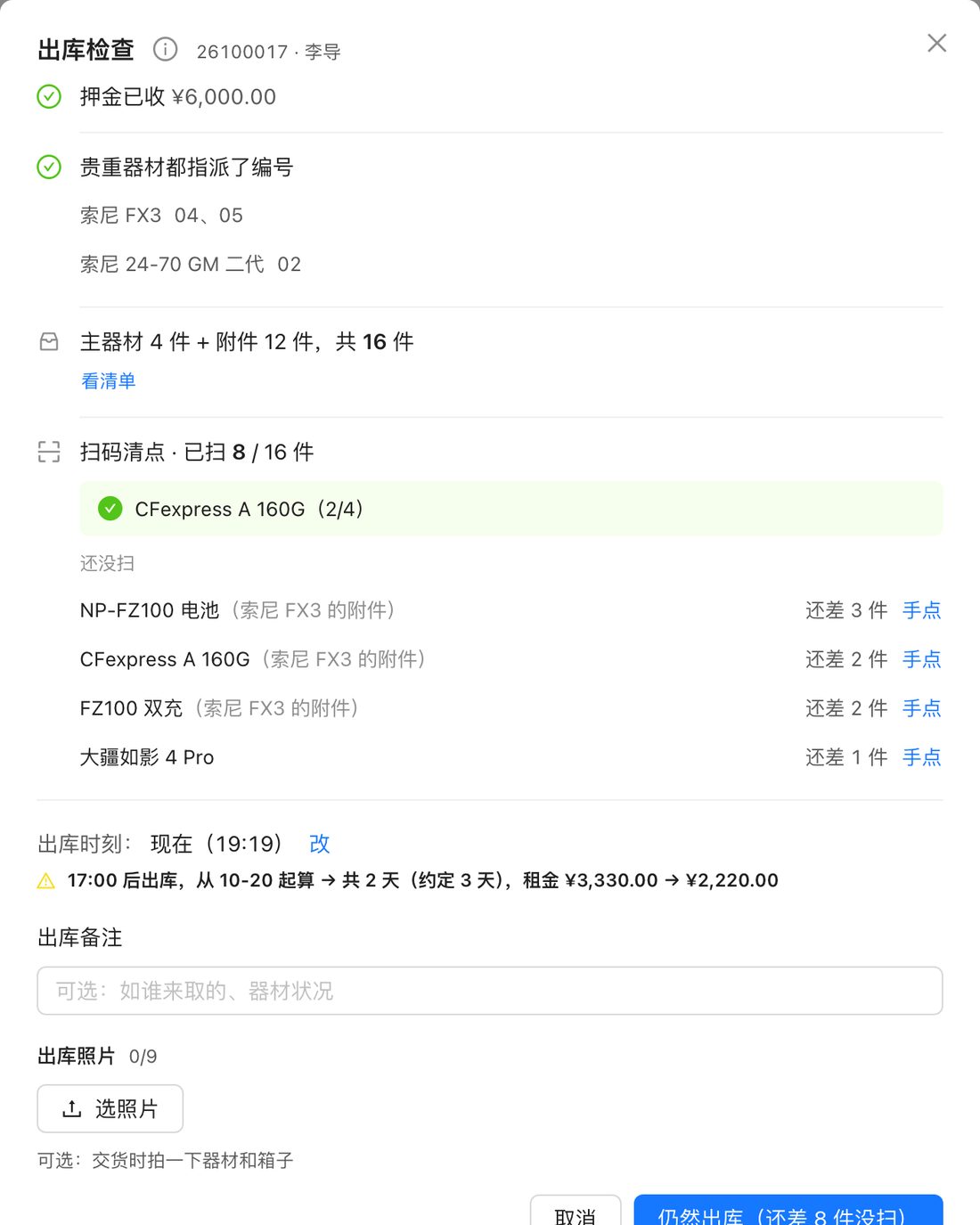This screenshot has height=1225, width=980.
Task: Close the 出库检查 dialog
Action: coord(936,43)
